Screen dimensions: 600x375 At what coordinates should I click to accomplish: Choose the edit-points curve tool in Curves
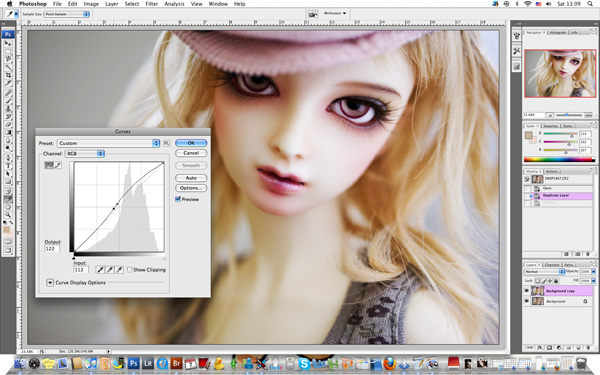(x=49, y=165)
